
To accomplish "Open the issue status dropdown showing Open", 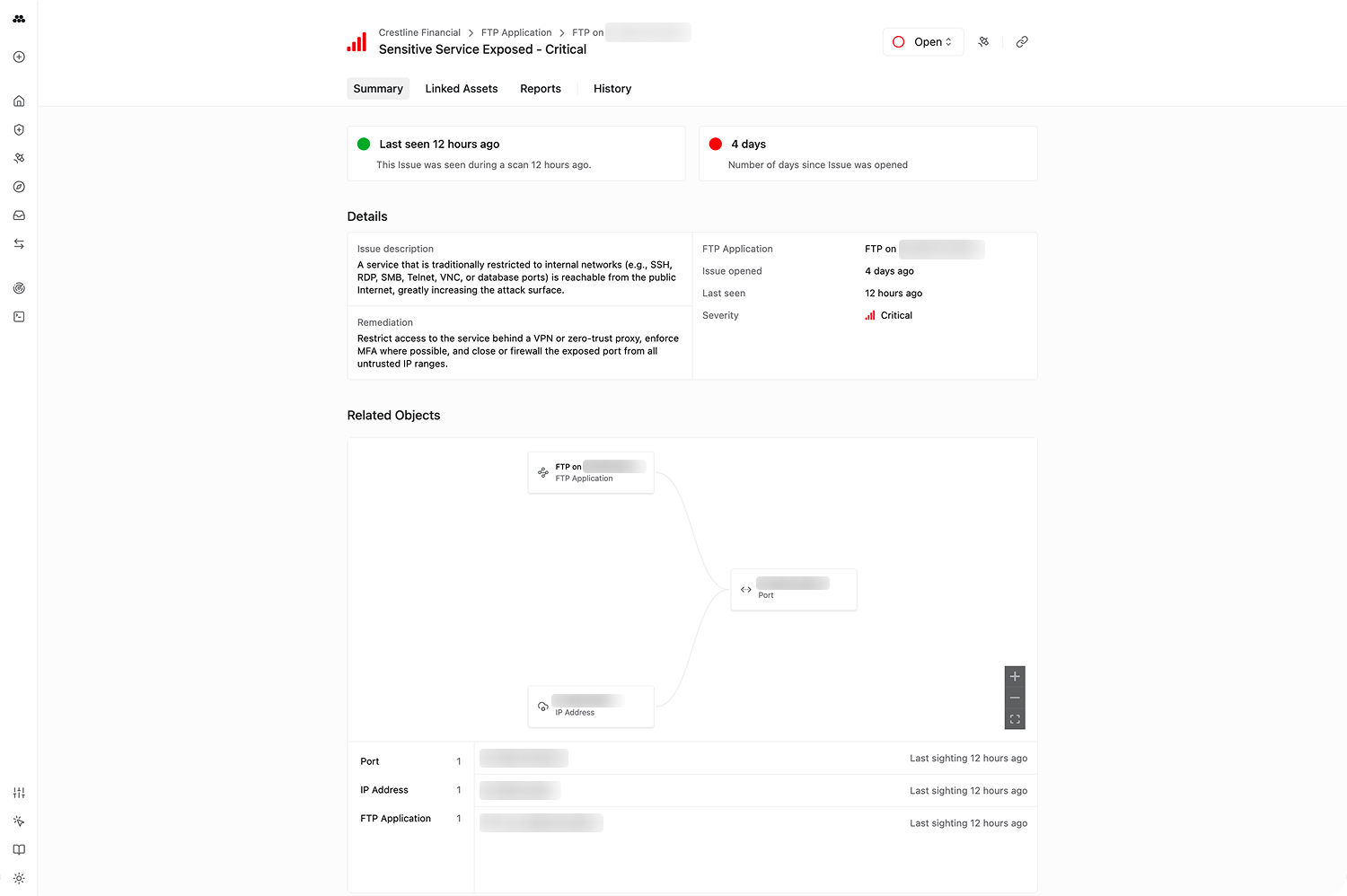I will click(x=923, y=42).
